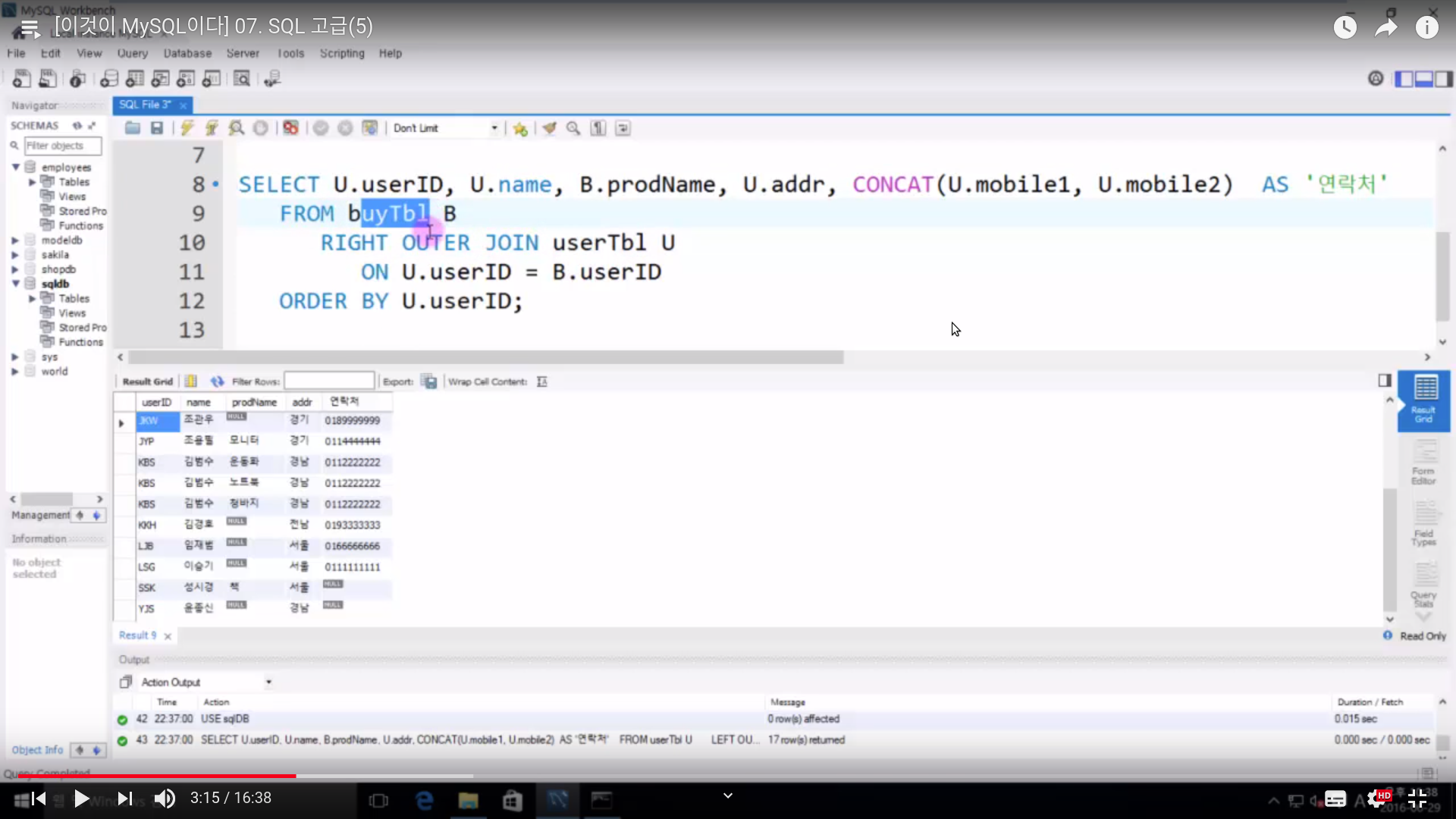Open the object inspector icon in main toolbar

(x=77, y=78)
